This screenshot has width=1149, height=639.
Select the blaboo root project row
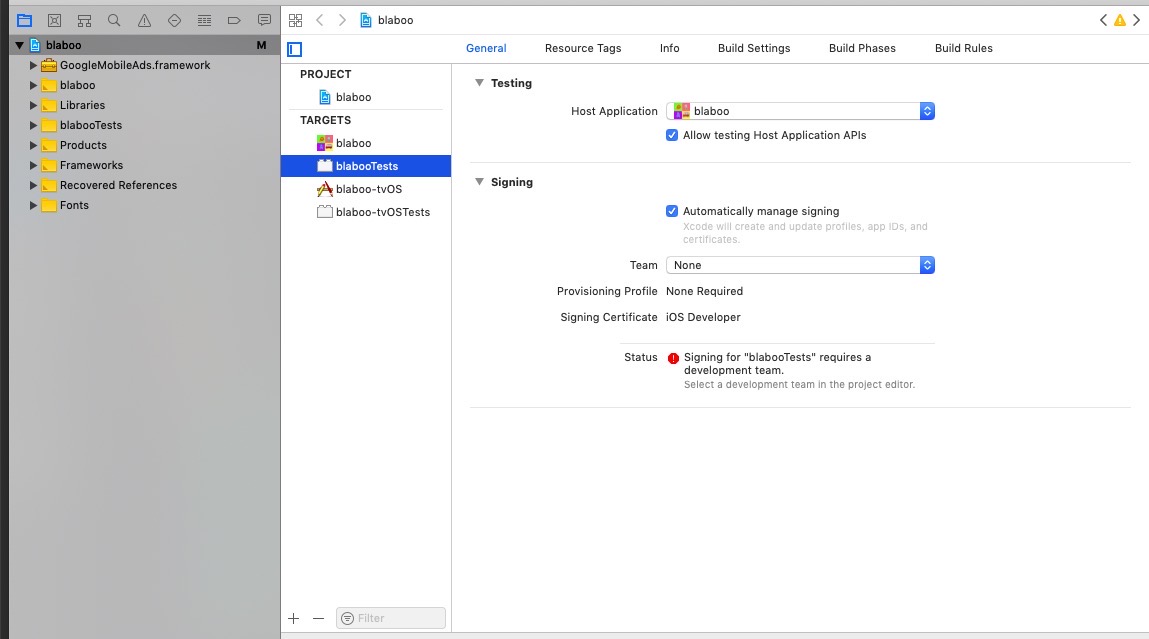tap(144, 45)
